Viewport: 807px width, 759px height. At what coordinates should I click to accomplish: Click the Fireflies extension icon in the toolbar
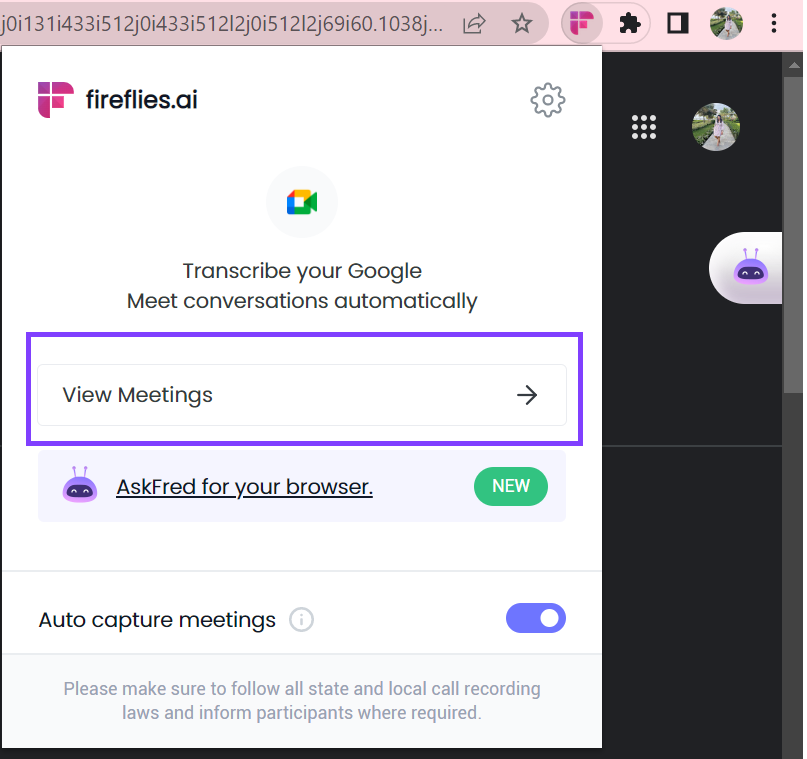click(x=581, y=23)
